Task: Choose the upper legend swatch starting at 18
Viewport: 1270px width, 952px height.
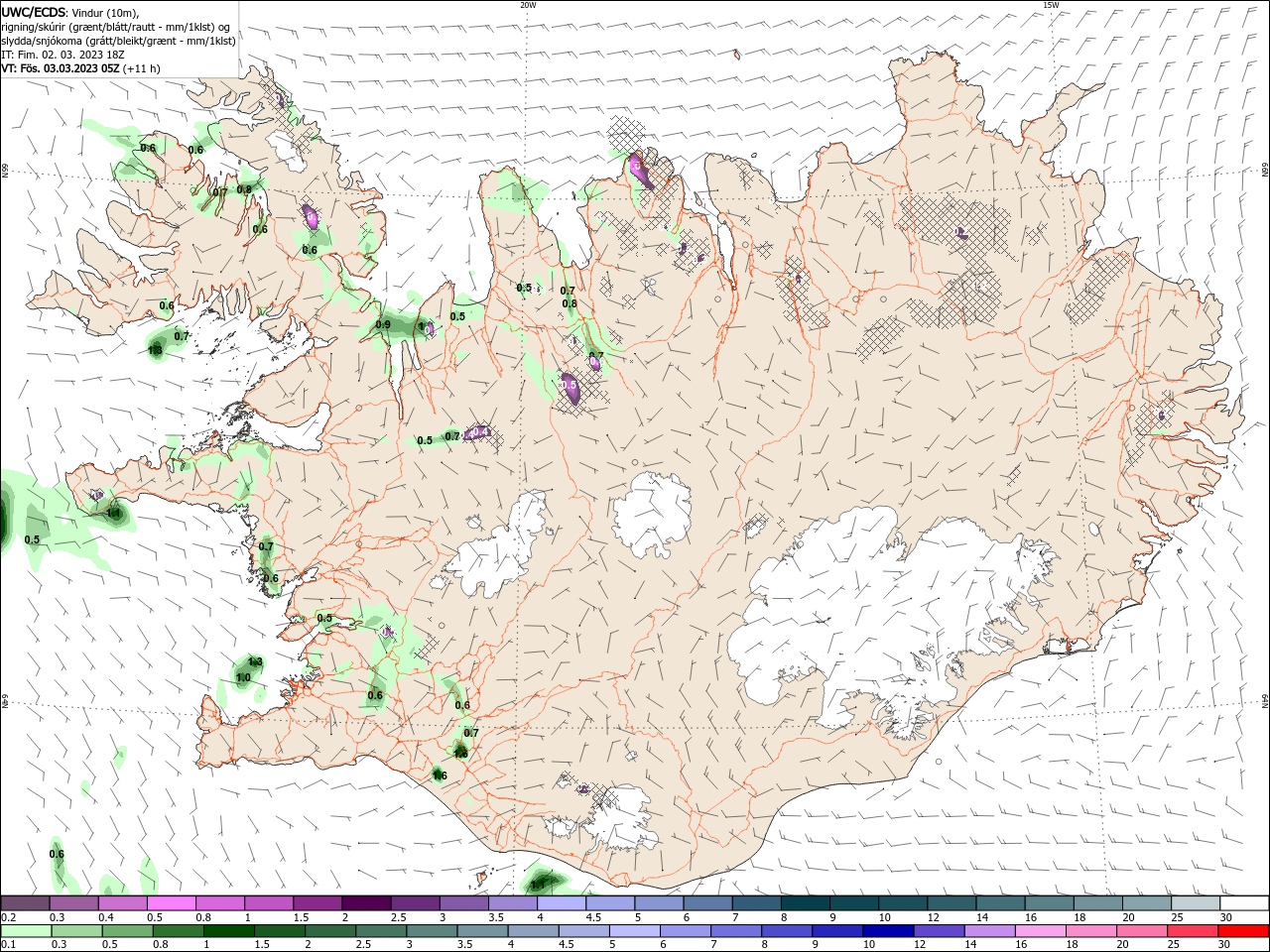Action: click(x=1096, y=902)
